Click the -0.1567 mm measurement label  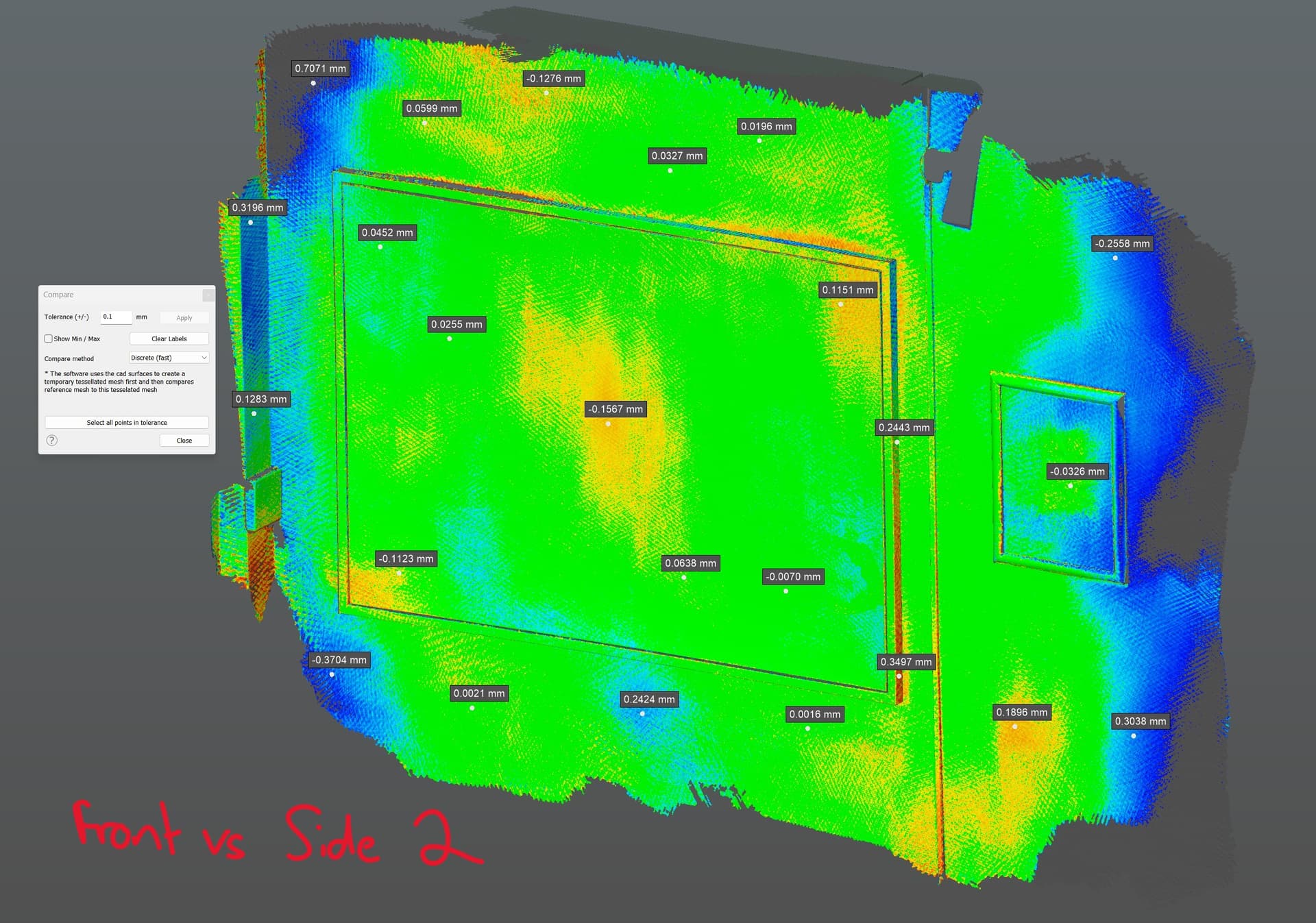616,409
